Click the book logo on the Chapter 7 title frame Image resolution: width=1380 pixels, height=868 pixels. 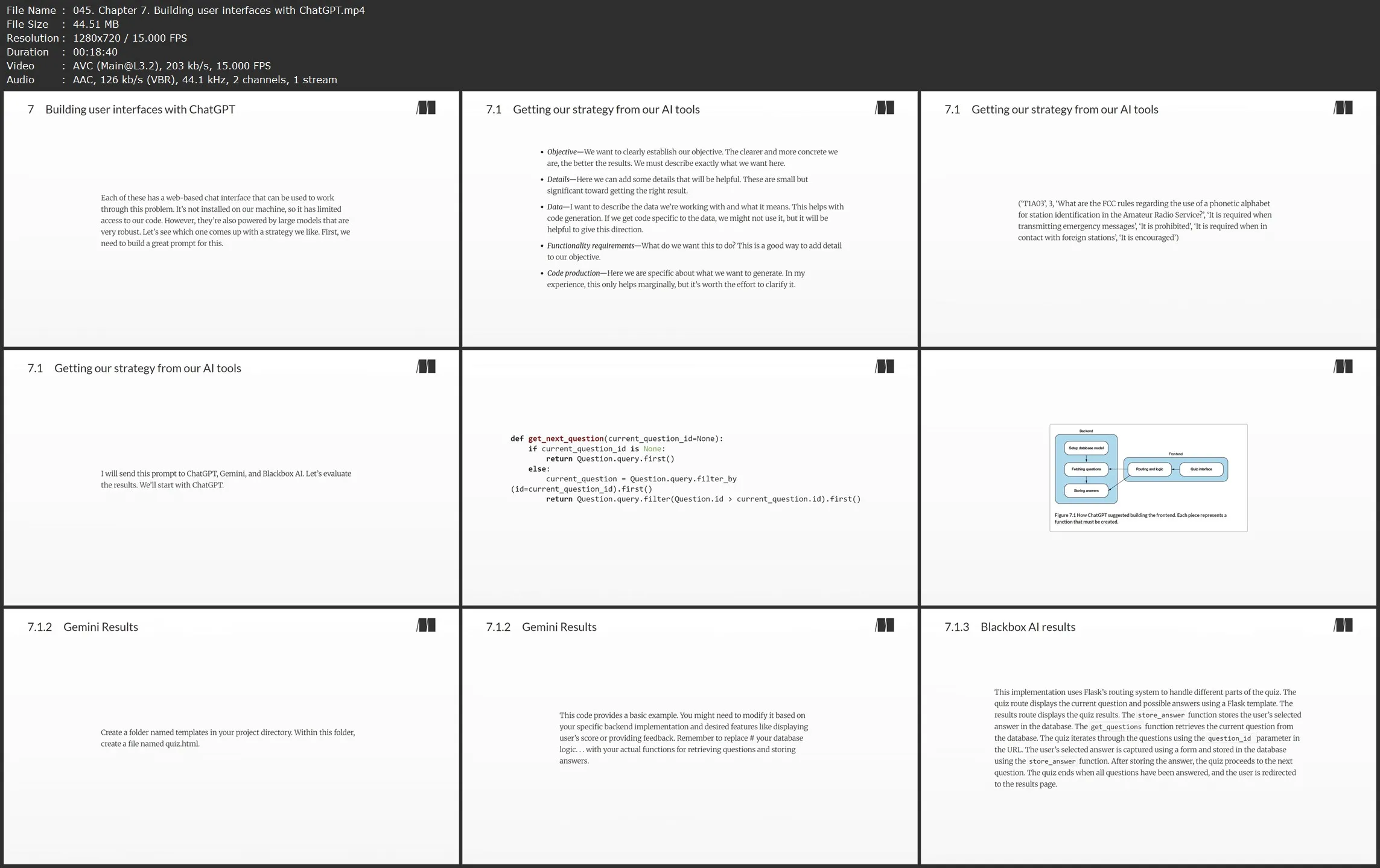click(x=426, y=108)
